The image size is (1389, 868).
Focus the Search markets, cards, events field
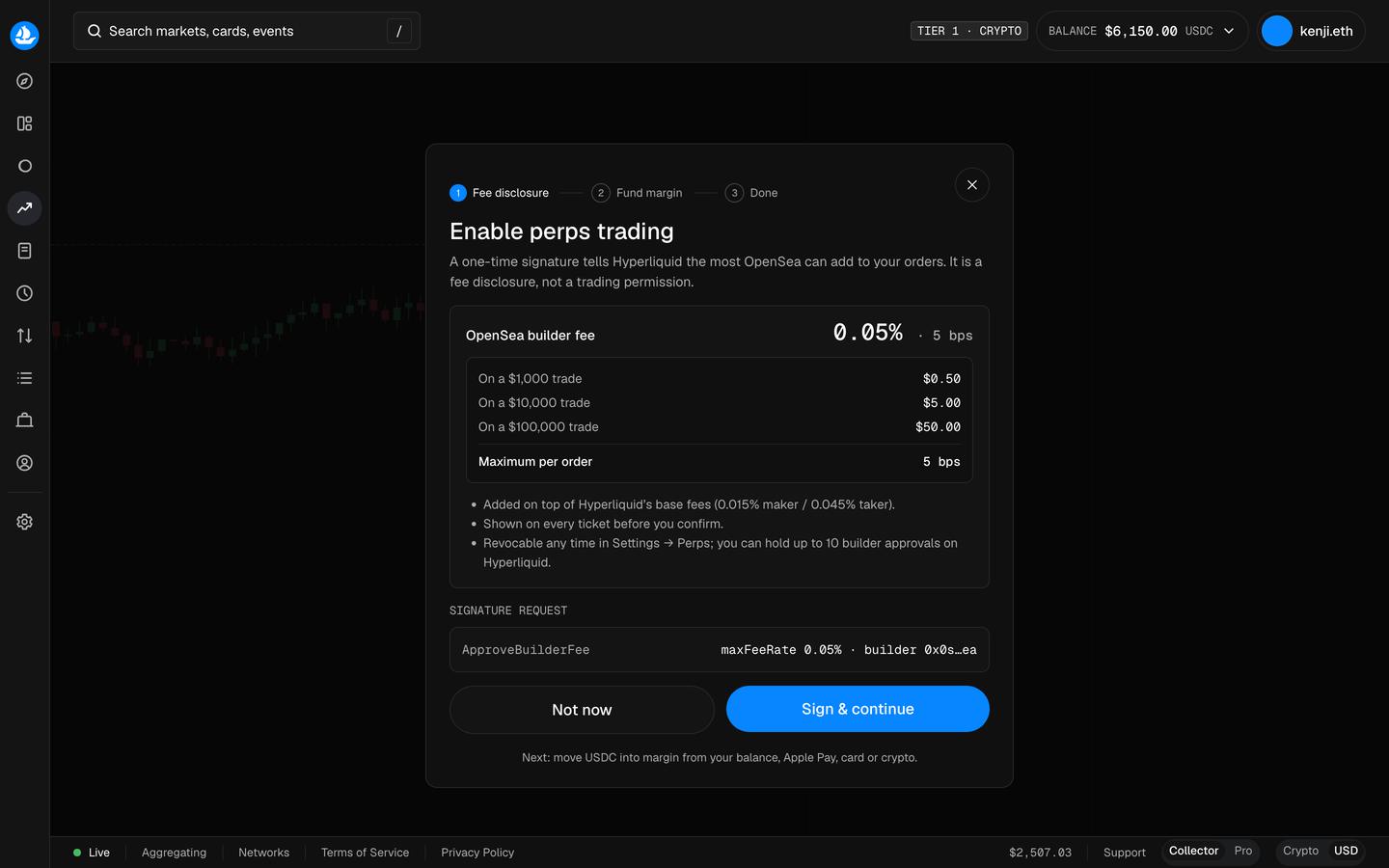pyautogui.click(x=247, y=31)
